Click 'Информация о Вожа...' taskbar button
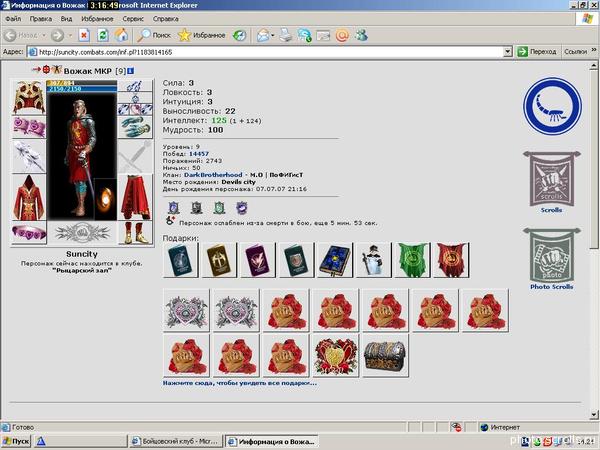 (271, 441)
